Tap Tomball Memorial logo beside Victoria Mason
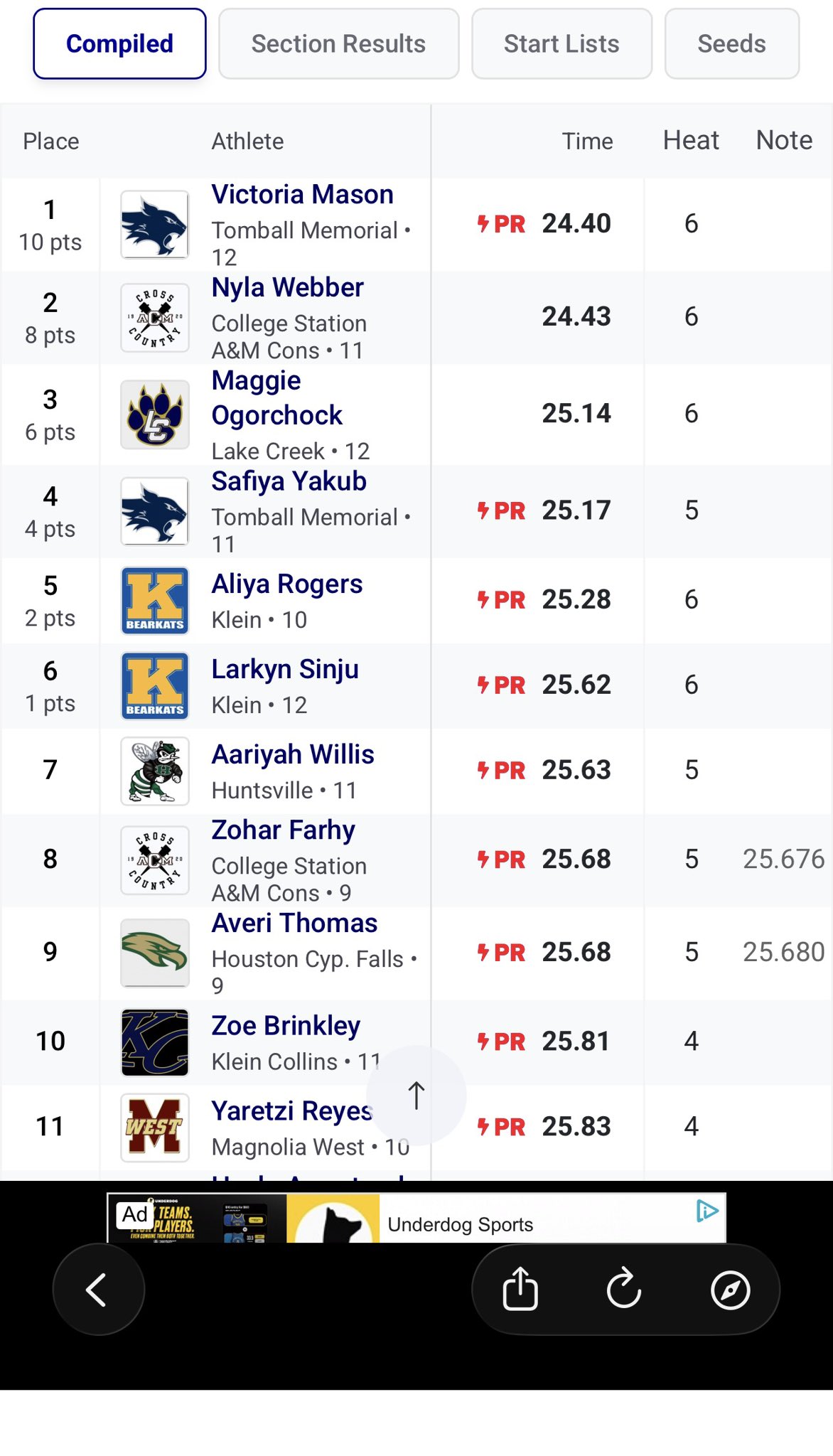Image resolution: width=833 pixels, height=1456 pixels. click(x=155, y=225)
